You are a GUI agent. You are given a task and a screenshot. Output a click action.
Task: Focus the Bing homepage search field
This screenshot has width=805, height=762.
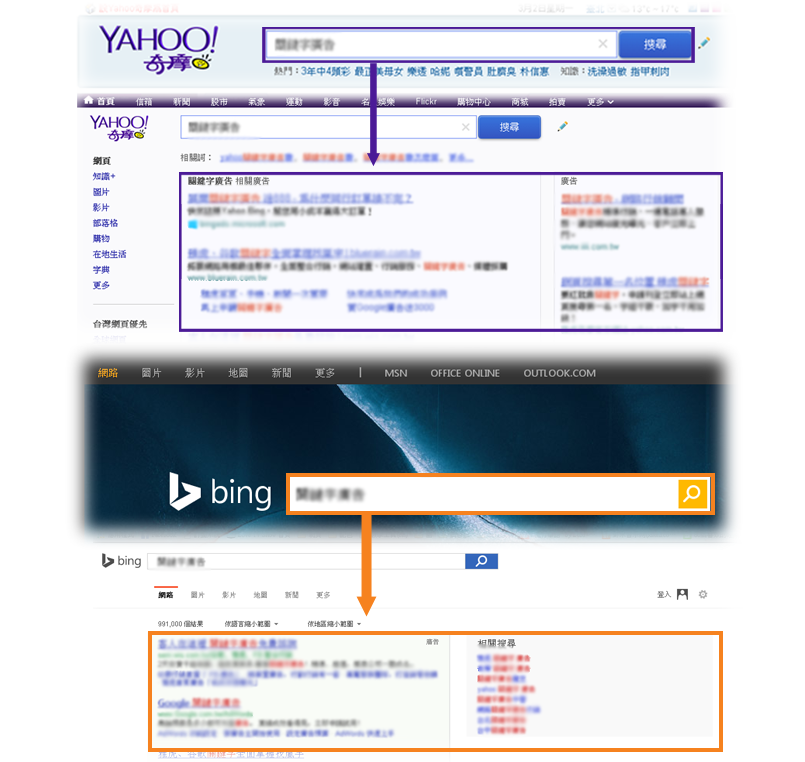pyautogui.click(x=484, y=493)
